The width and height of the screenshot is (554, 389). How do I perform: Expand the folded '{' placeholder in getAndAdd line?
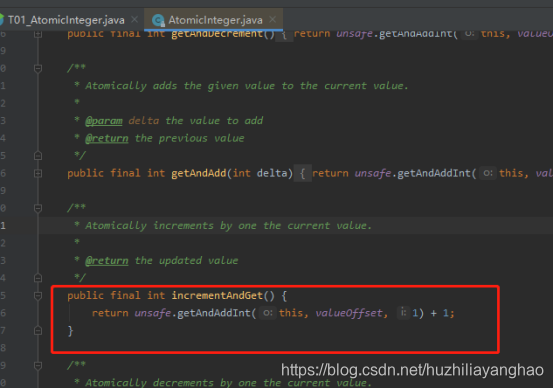[302, 173]
